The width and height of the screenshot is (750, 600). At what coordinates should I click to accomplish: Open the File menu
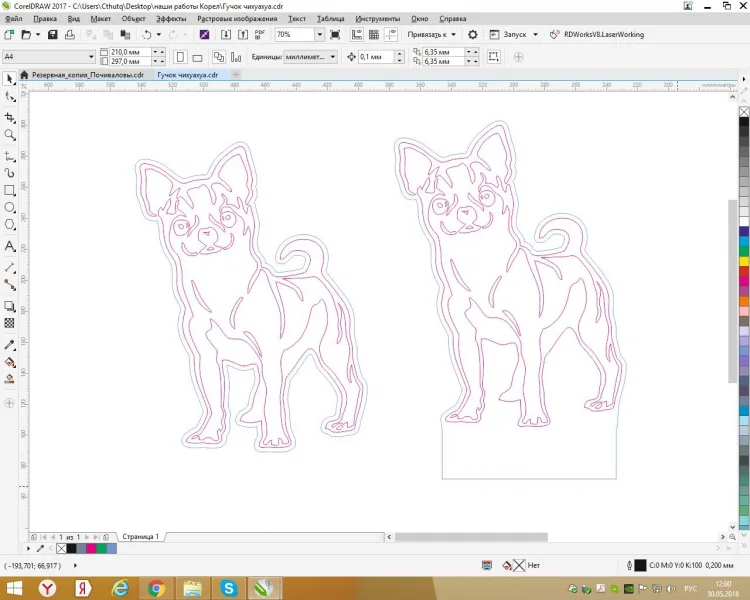tap(13, 19)
